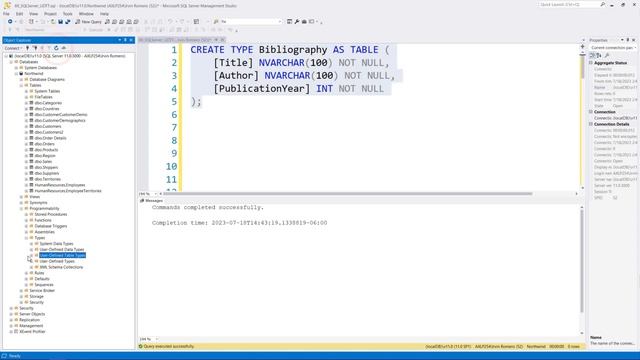Select the Server Objects node
Screen dimensions: 640x360
32,314
